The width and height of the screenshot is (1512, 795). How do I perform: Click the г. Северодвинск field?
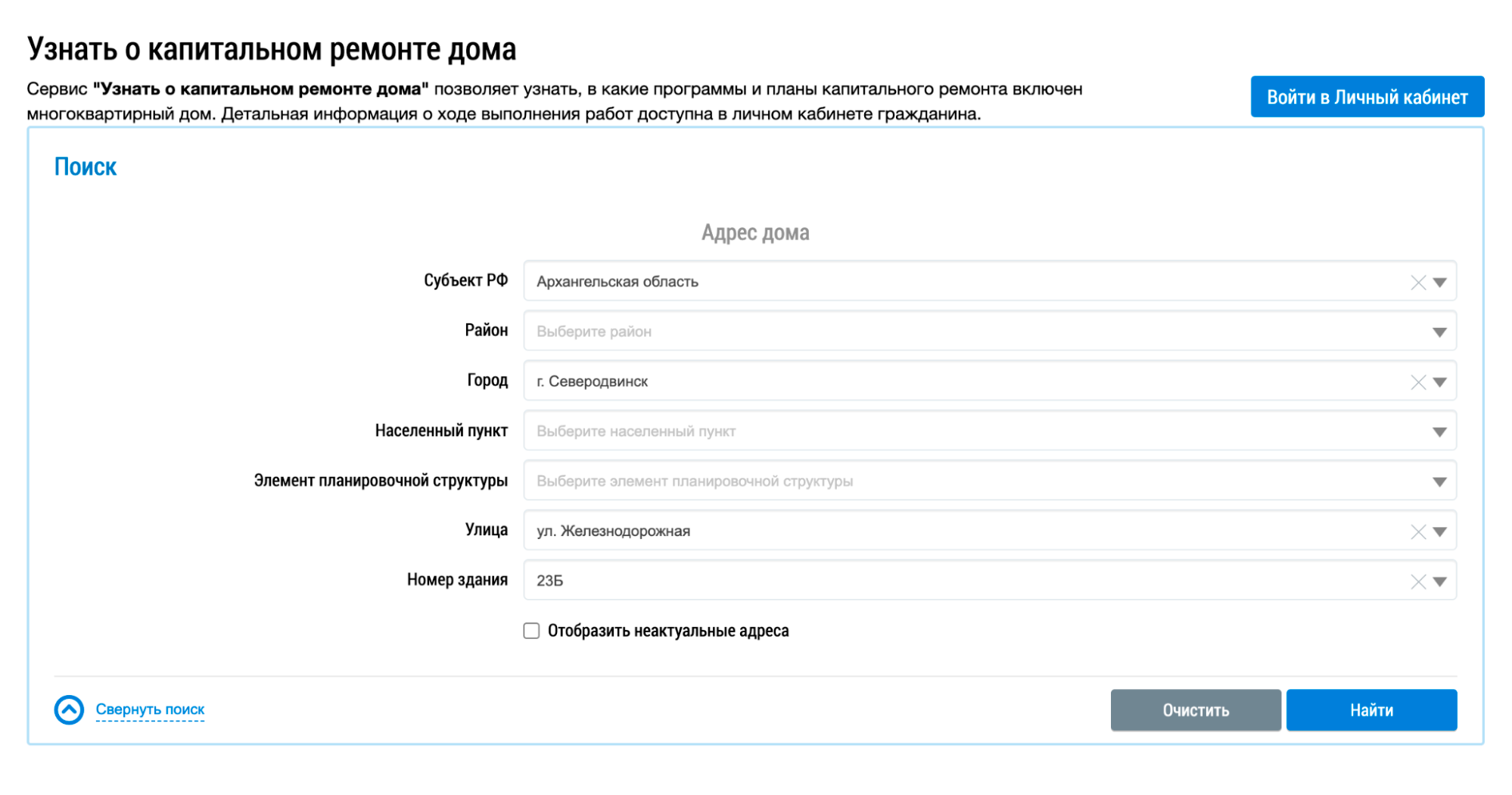coord(990,381)
